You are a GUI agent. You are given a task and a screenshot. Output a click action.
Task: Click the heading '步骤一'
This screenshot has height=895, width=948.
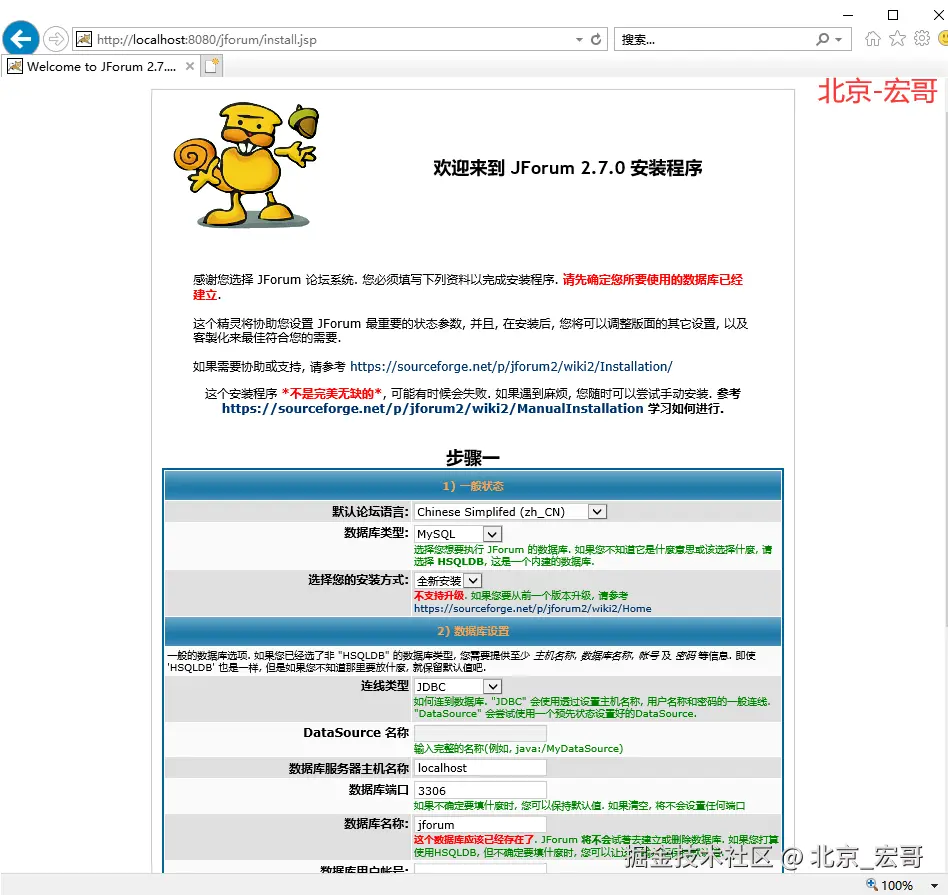pos(473,458)
